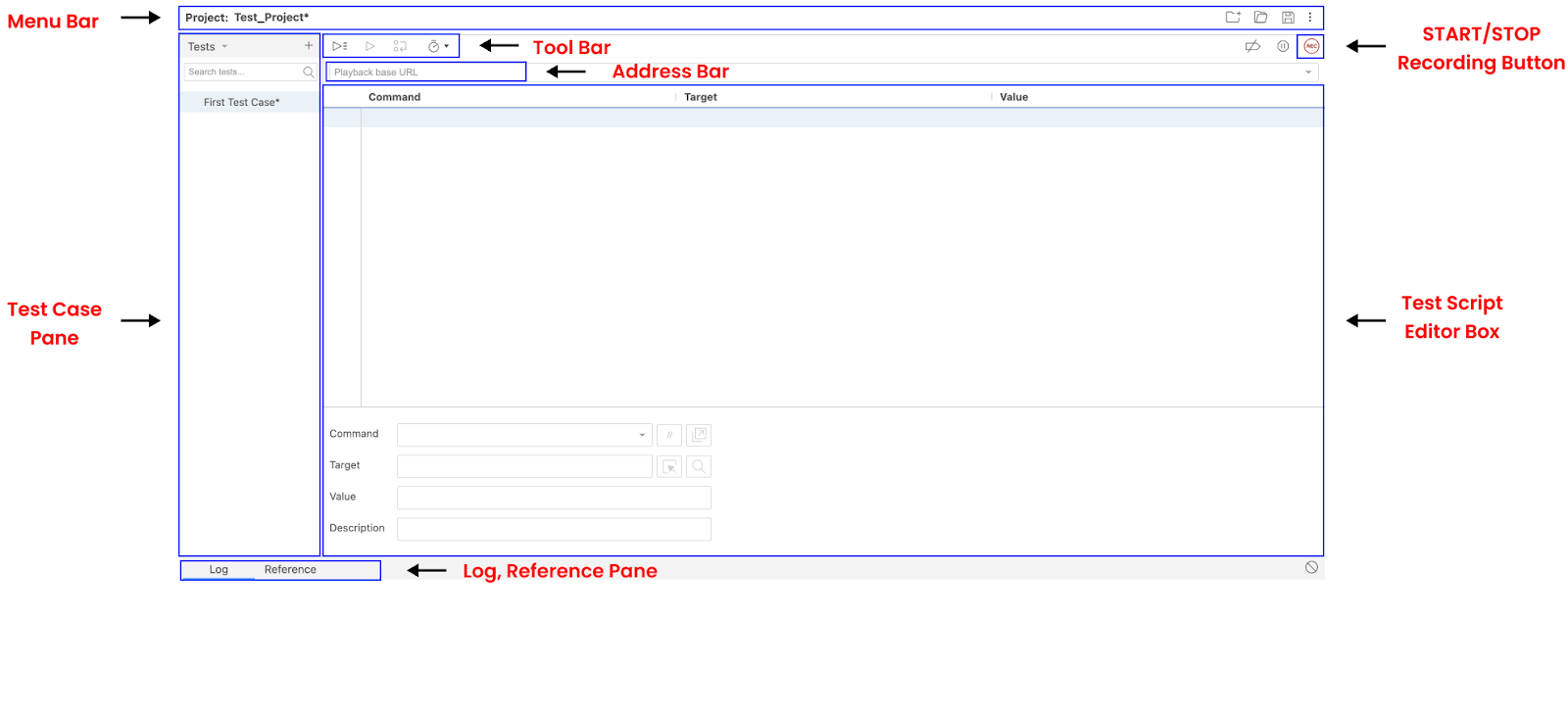Image resolution: width=1568 pixels, height=716 pixels.
Task: Open new window configuration icon
Action: click(x=699, y=435)
